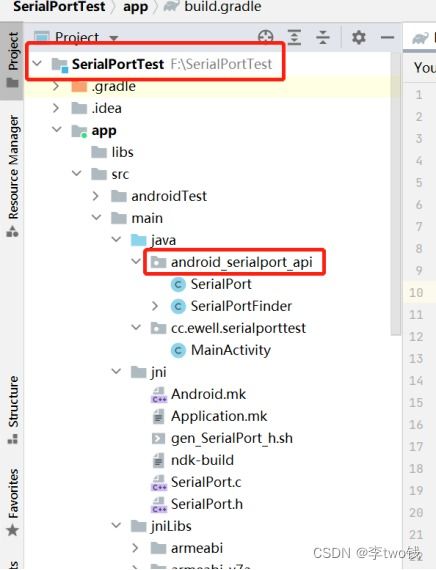Collapse the android_serialport_api package

136,261
